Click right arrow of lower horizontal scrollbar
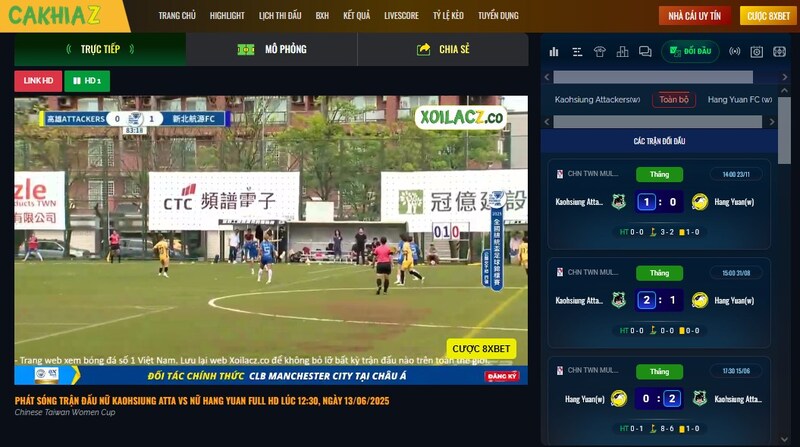The width and height of the screenshot is (800, 447). (x=771, y=121)
